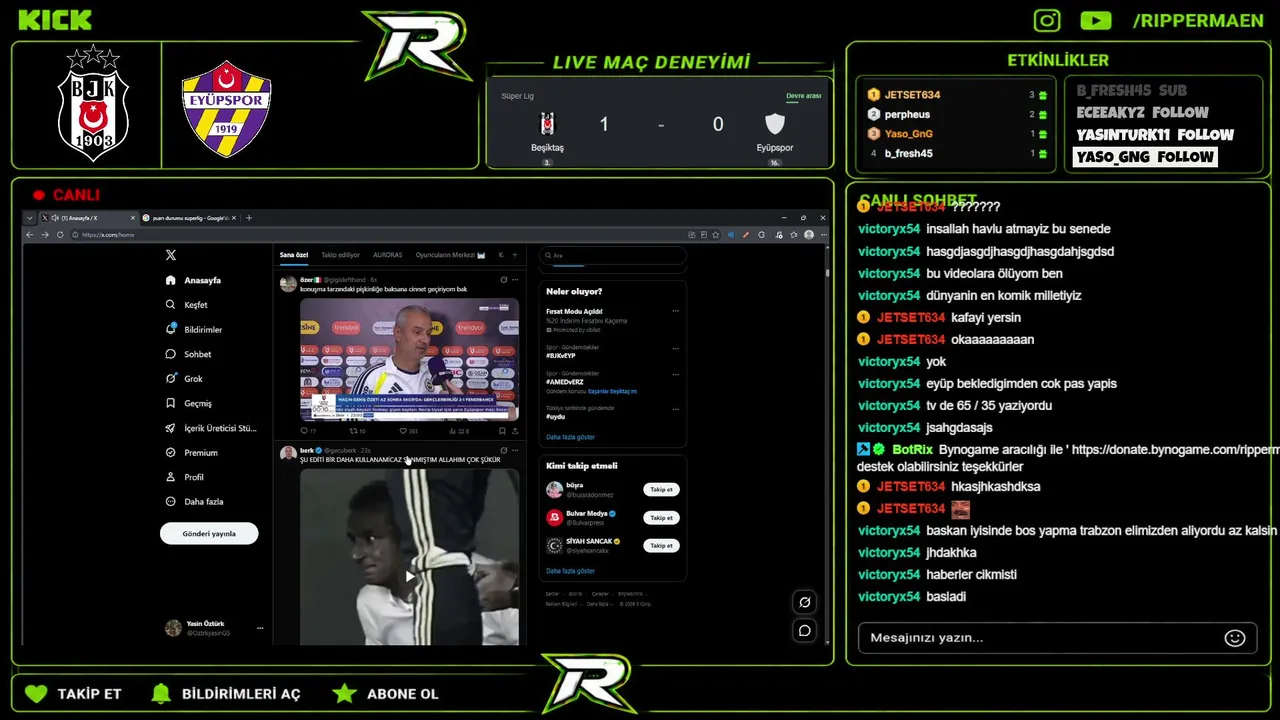Image resolution: width=1280 pixels, height=720 pixels.
Task: Play berk's tweet video
Action: pyautogui.click(x=409, y=576)
